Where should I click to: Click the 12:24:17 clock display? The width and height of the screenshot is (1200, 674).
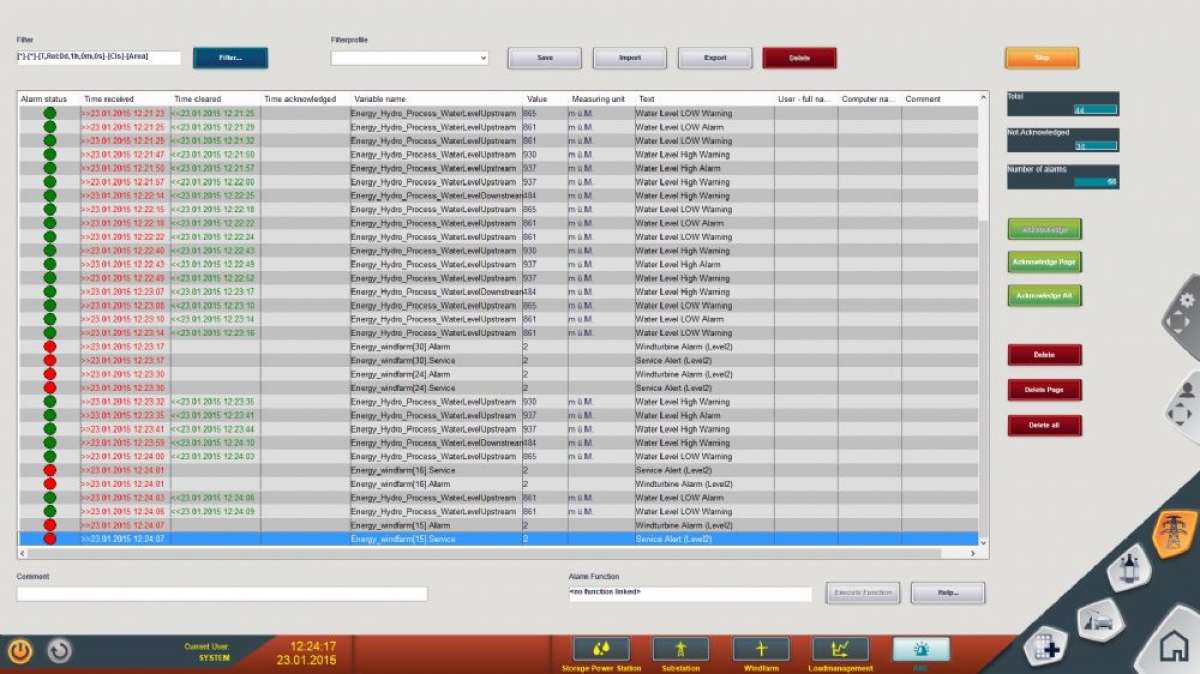point(313,646)
